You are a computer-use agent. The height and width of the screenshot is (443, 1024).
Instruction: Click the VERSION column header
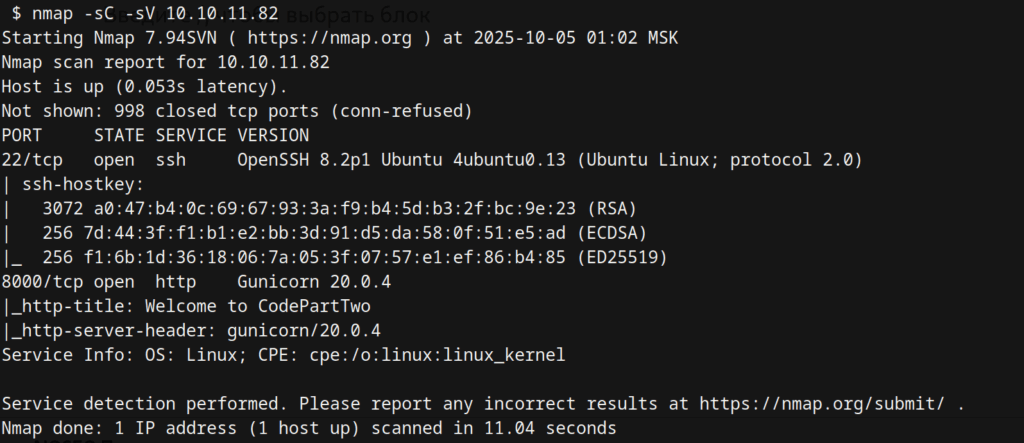coord(273,135)
